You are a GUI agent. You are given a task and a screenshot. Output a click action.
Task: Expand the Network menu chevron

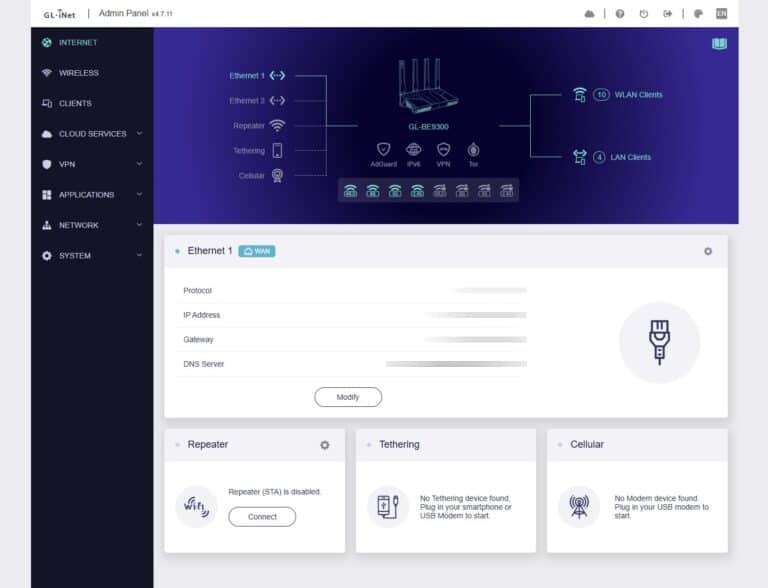(139, 224)
